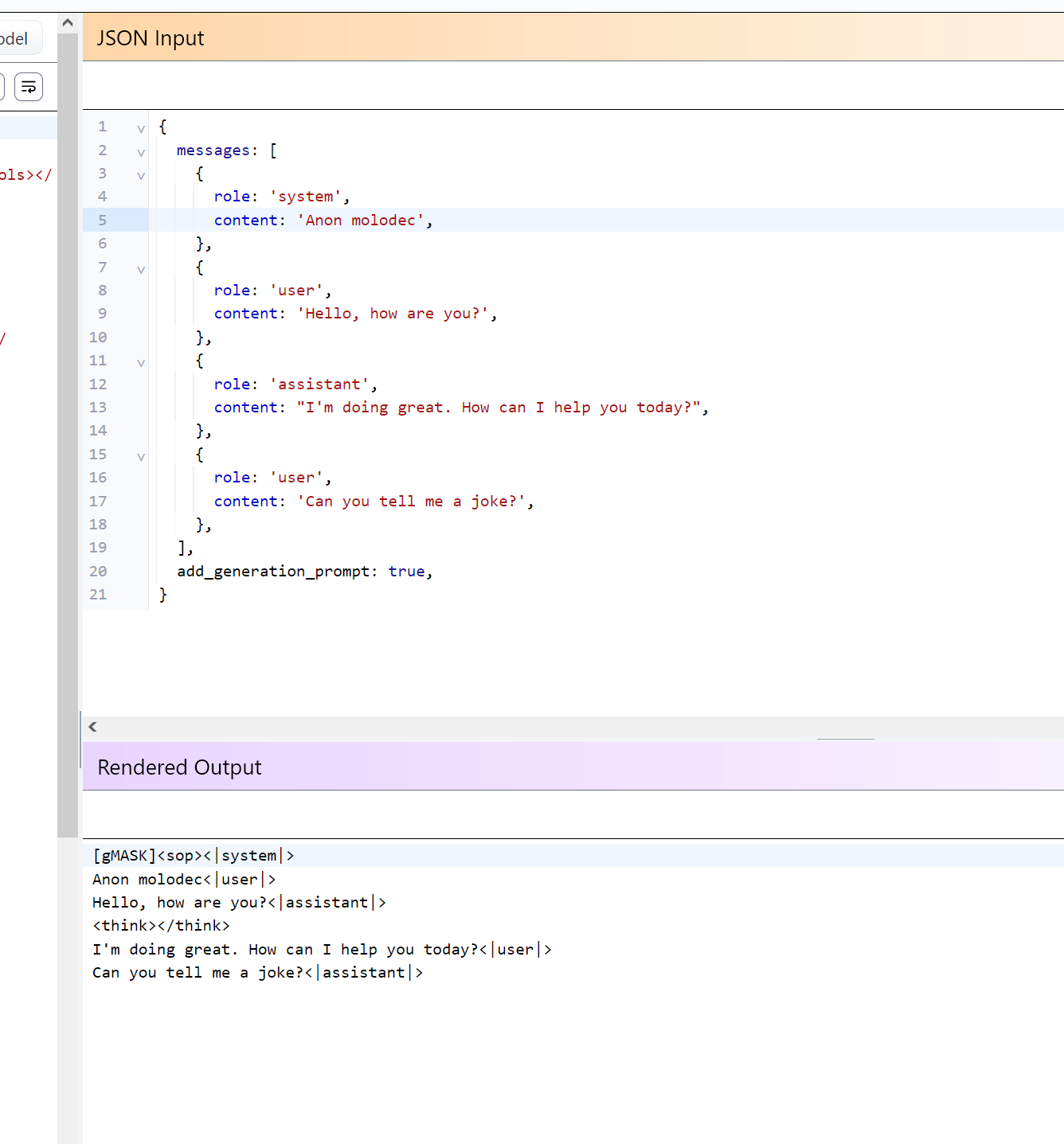Click the partially visible 'odel' button
The height and width of the screenshot is (1144, 1064).
point(18,39)
